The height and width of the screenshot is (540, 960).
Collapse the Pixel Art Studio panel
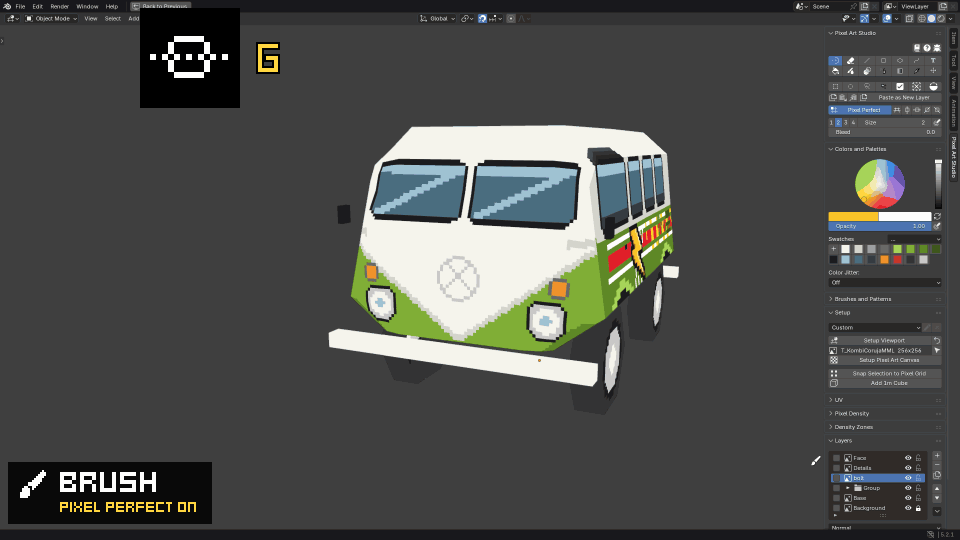831,33
